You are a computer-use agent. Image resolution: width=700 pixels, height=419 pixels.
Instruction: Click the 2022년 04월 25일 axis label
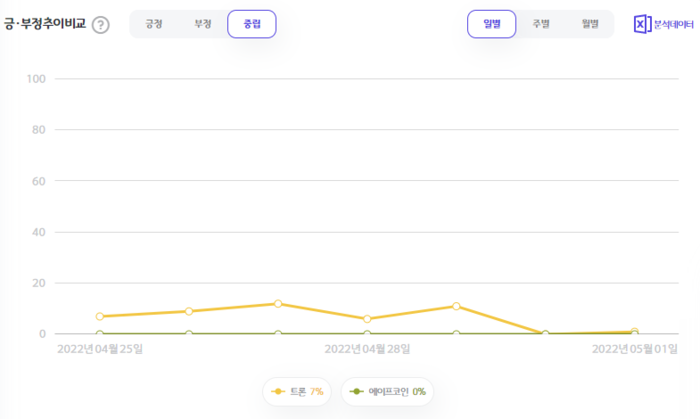(x=100, y=349)
